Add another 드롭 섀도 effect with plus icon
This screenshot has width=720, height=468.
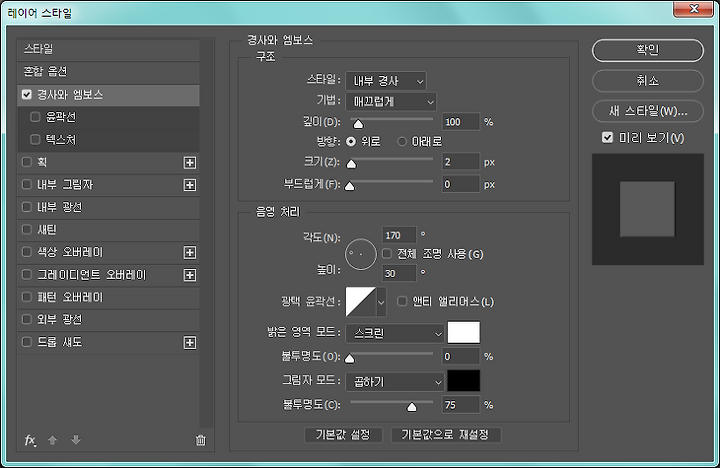[x=190, y=343]
